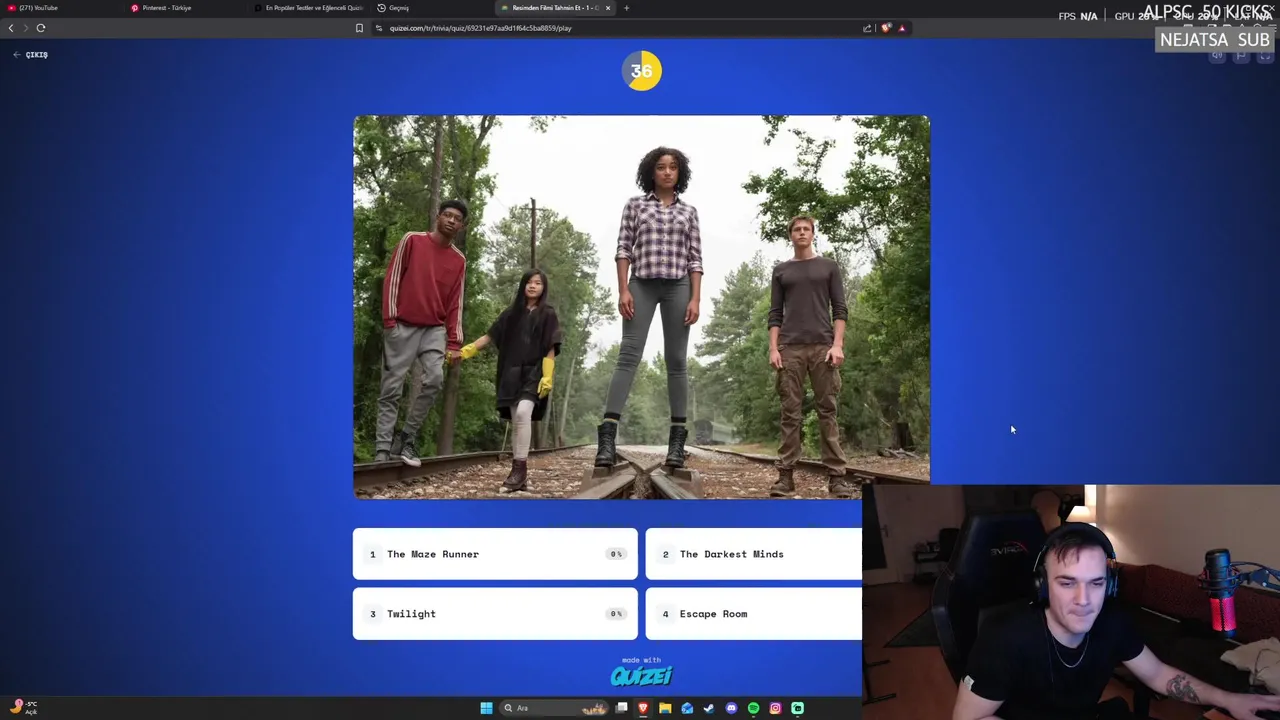Click the taskbar Ara search box
The height and width of the screenshot is (720, 1280).
555,708
